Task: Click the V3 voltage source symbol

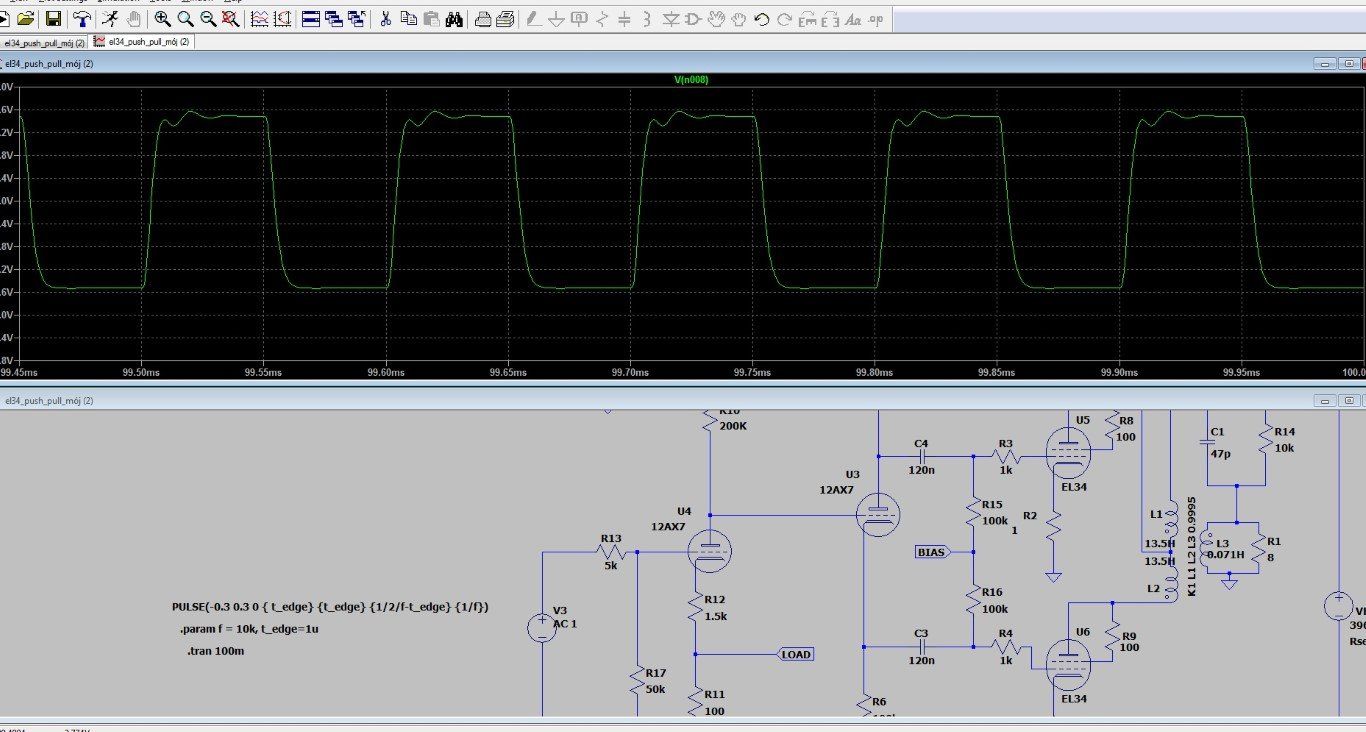Action: [542, 627]
